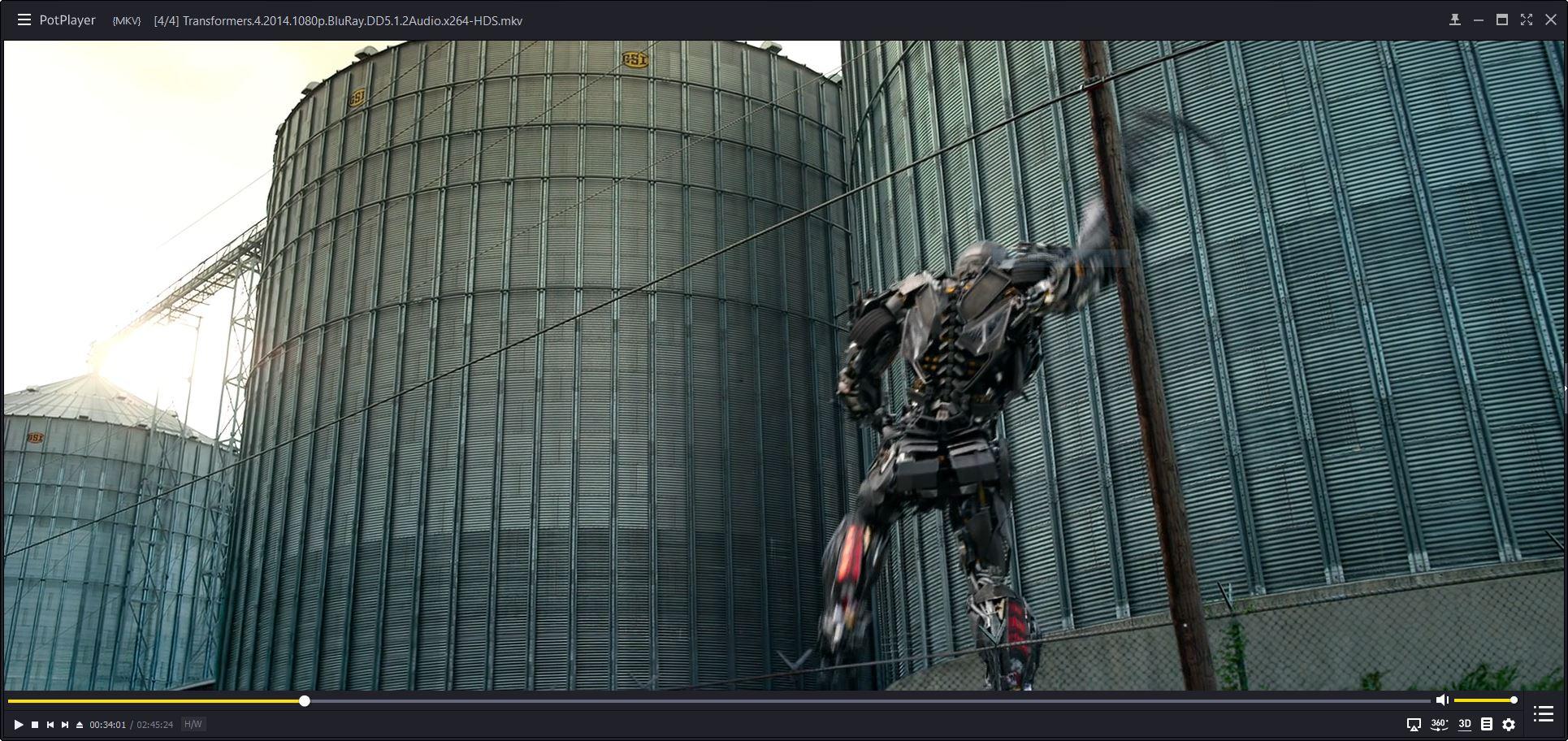Stop playback with the Stop button
The height and width of the screenshot is (741, 1568).
(35, 724)
